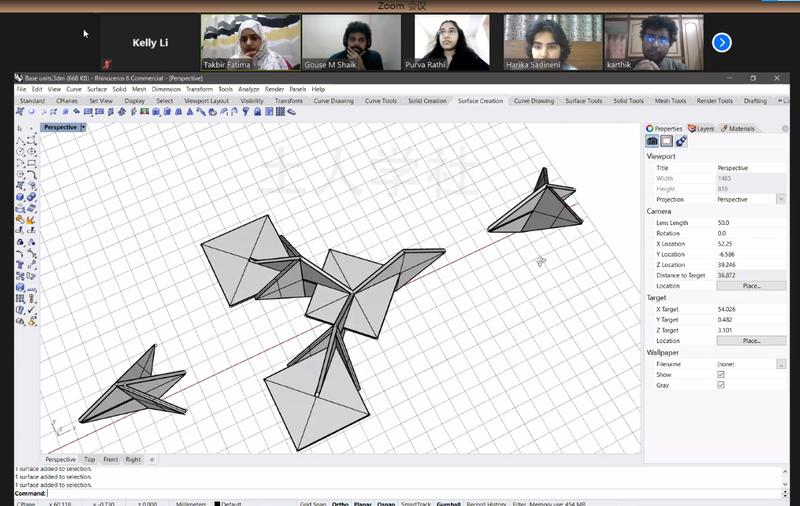Toggle Gumball in status bar
800x506 pixels.
448,503
